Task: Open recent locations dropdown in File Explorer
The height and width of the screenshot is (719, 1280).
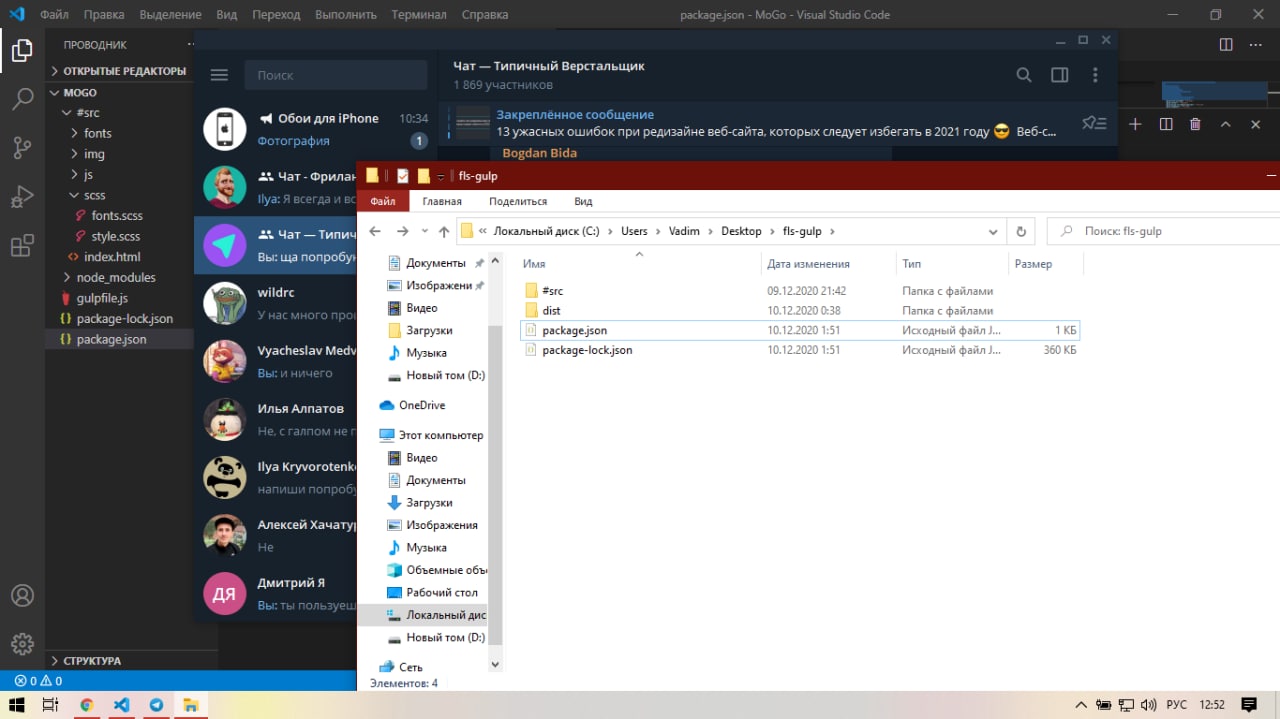Action: pyautogui.click(x=423, y=232)
